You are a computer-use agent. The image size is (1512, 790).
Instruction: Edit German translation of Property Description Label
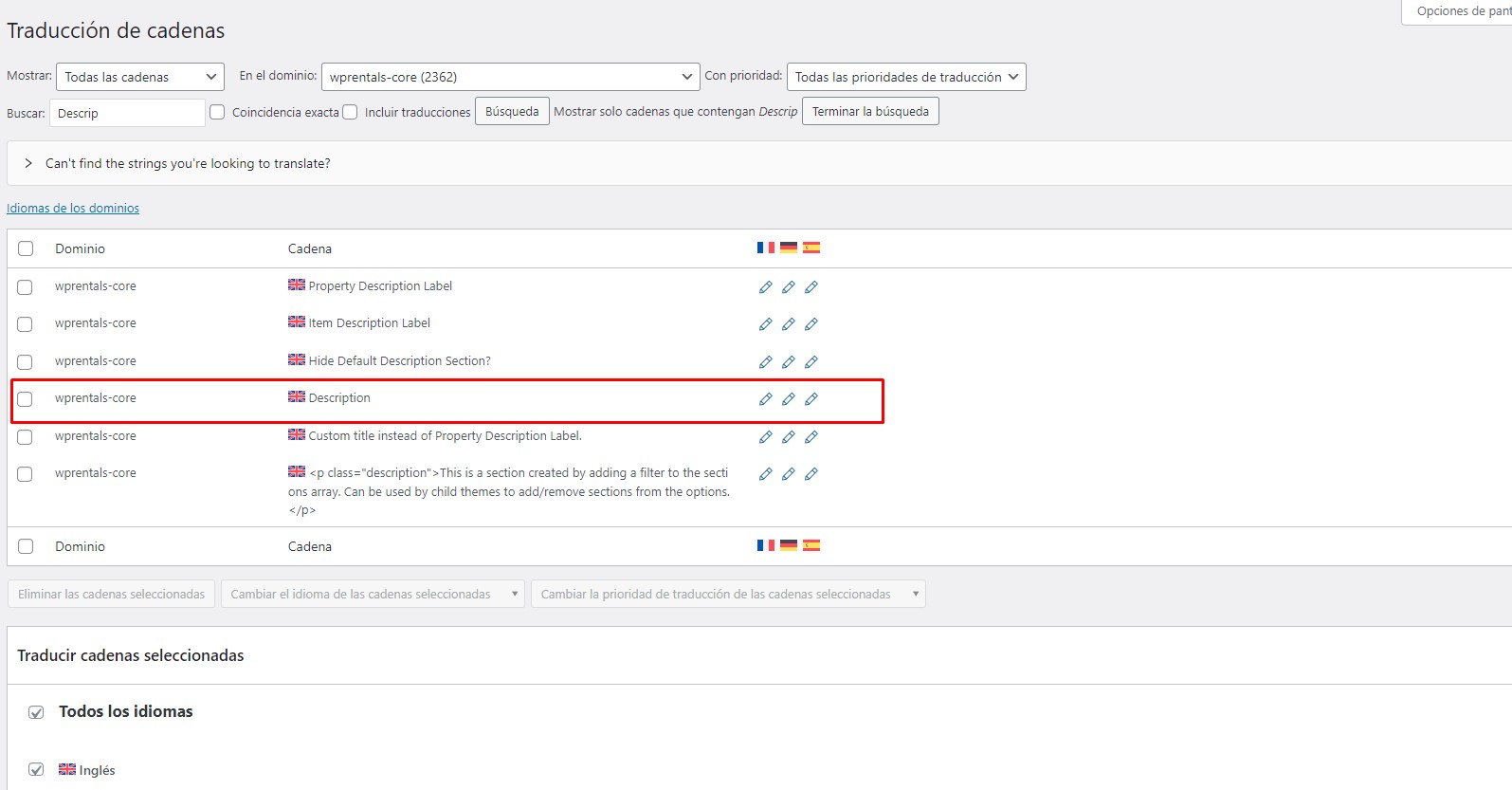(x=788, y=287)
